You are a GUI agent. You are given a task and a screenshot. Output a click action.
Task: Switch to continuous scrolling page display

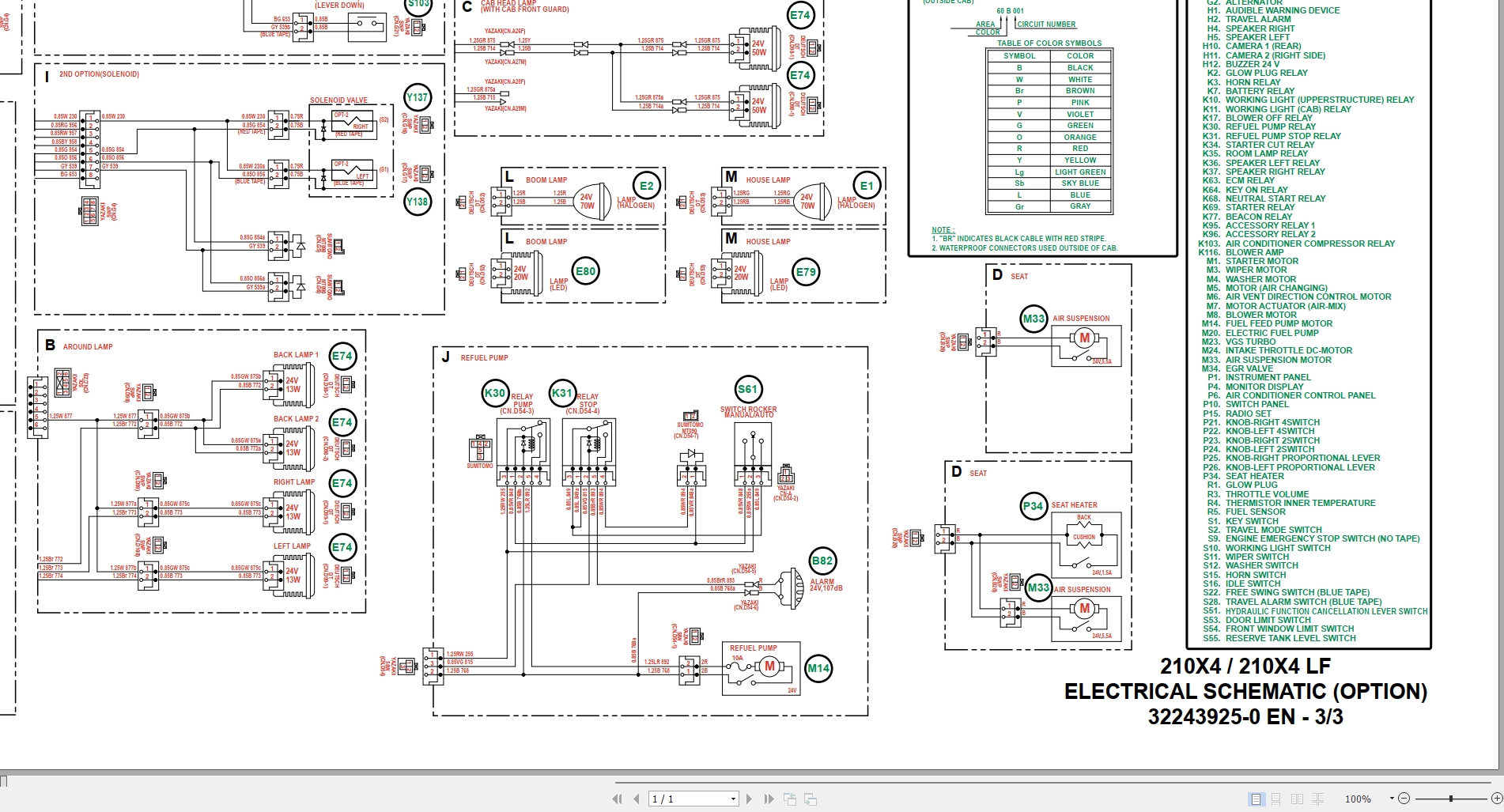[x=1276, y=799]
